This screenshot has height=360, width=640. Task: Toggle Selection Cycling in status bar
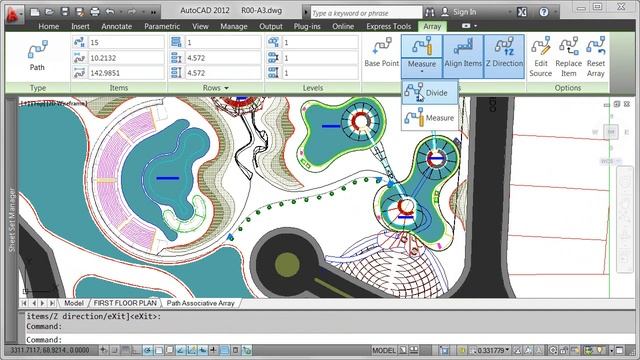pos(247,350)
